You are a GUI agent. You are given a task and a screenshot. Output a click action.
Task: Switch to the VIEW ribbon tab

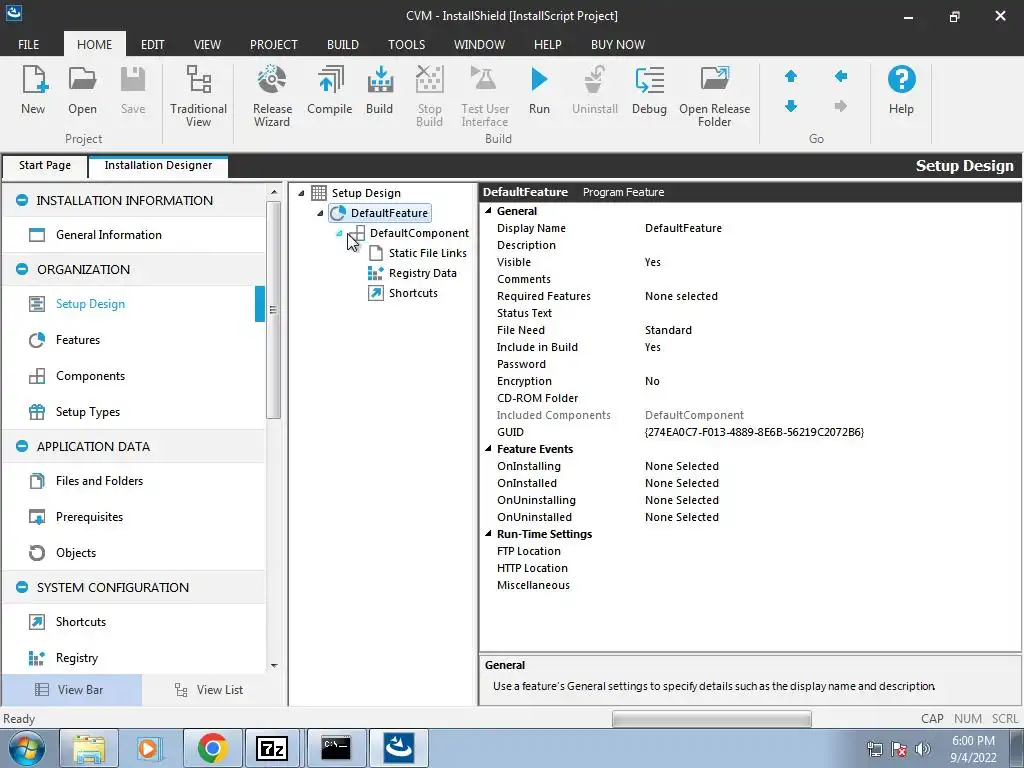pyautogui.click(x=207, y=44)
